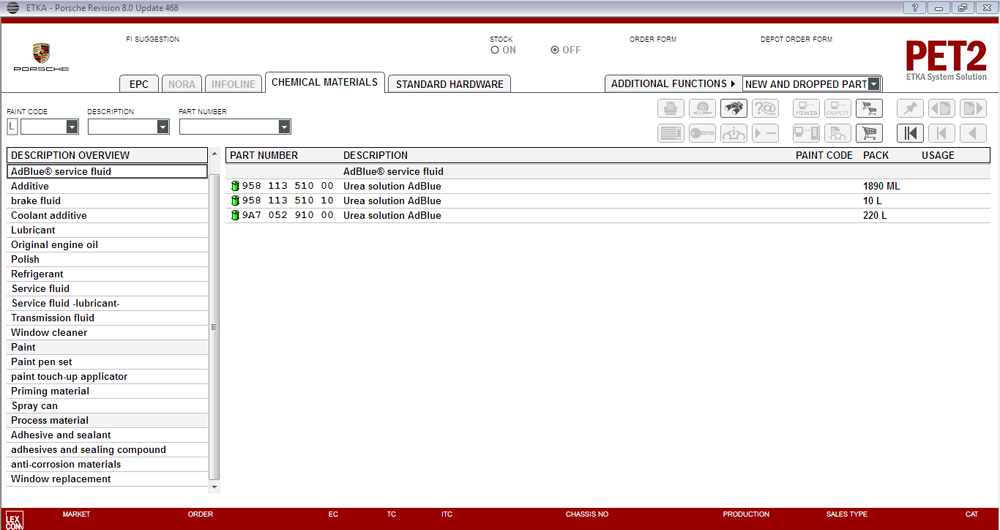Open the single shopping cart icon
Image resolution: width=1000 pixels, height=530 pixels.
pyautogui.click(x=869, y=133)
